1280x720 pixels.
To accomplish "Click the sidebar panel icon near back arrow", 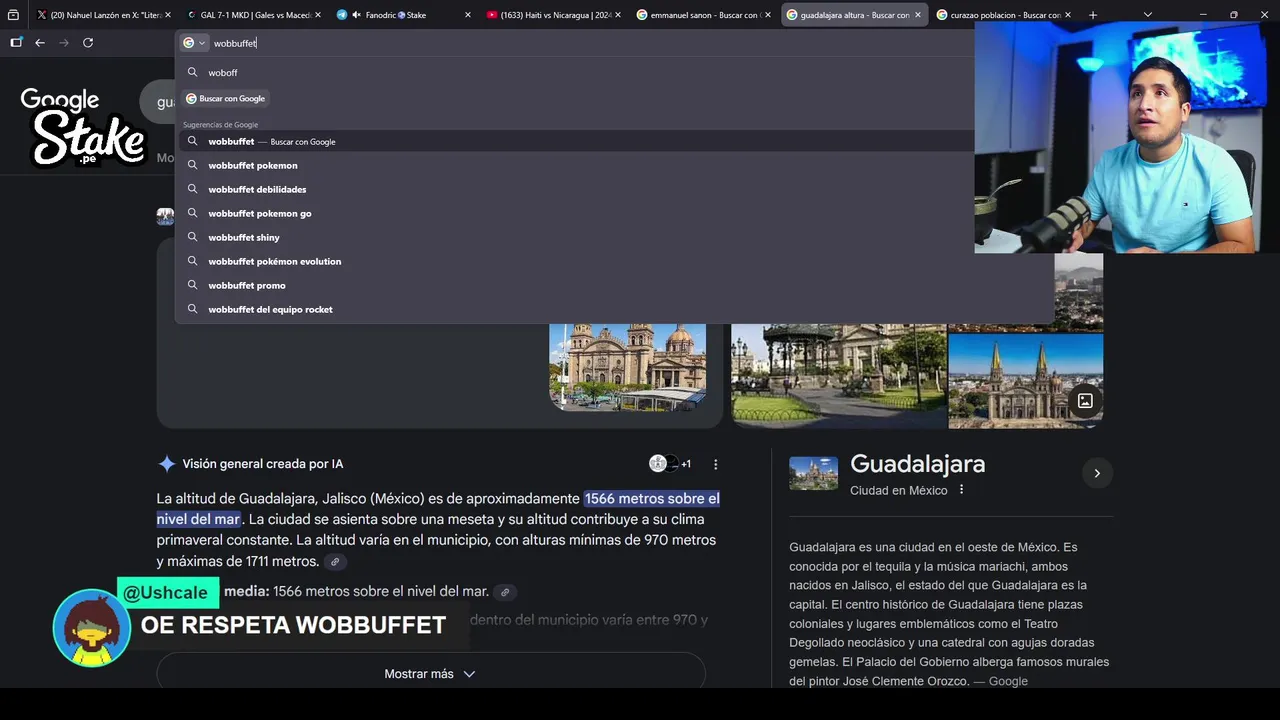I will [16, 43].
